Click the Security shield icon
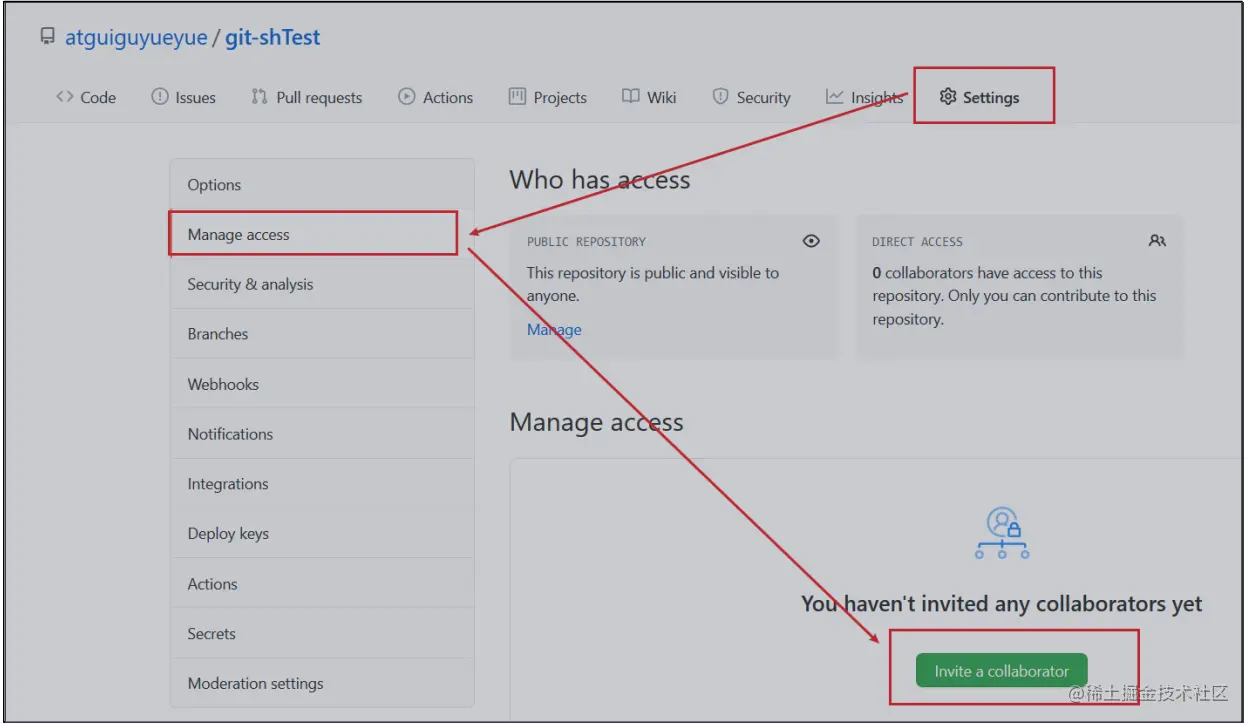Screen dimensions: 1249x724 (720, 97)
